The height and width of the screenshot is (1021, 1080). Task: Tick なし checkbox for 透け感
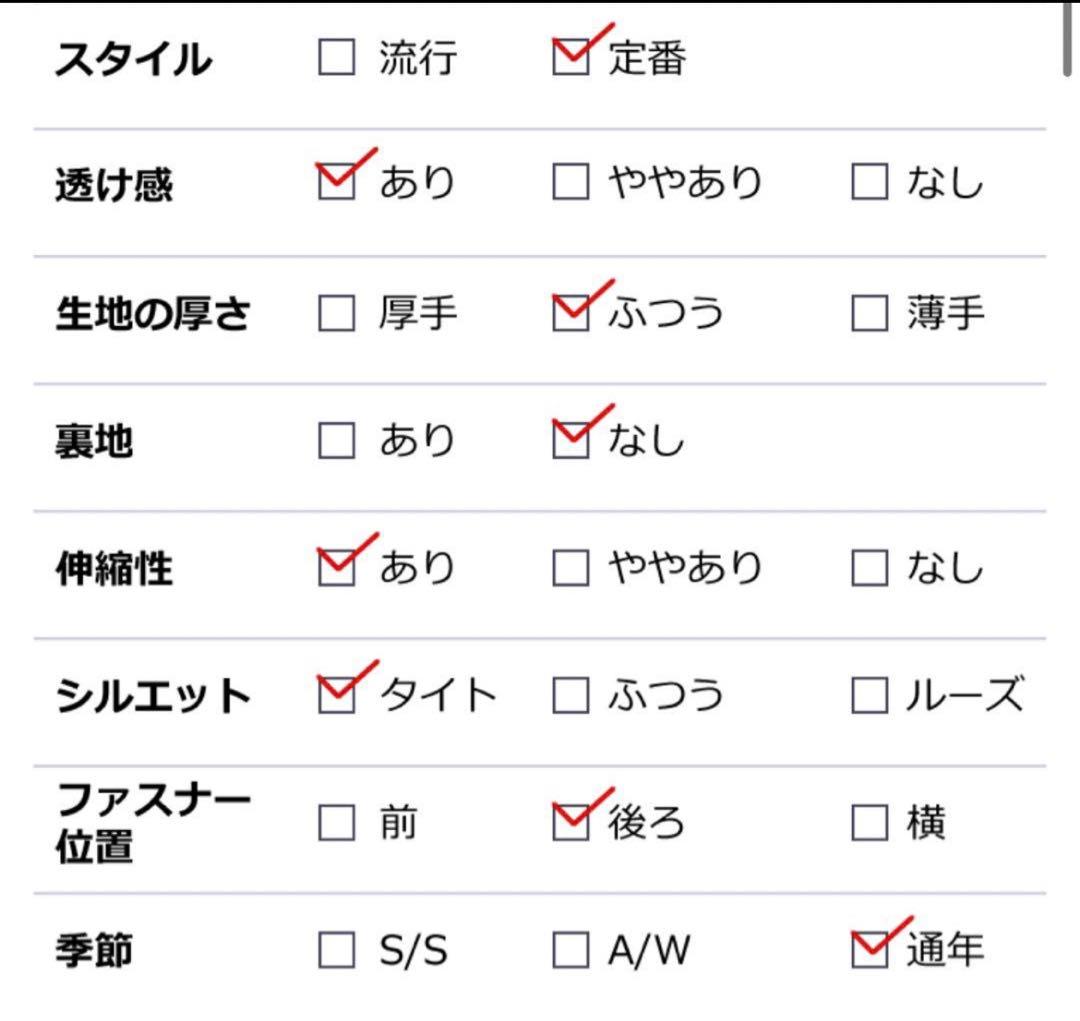pos(869,183)
